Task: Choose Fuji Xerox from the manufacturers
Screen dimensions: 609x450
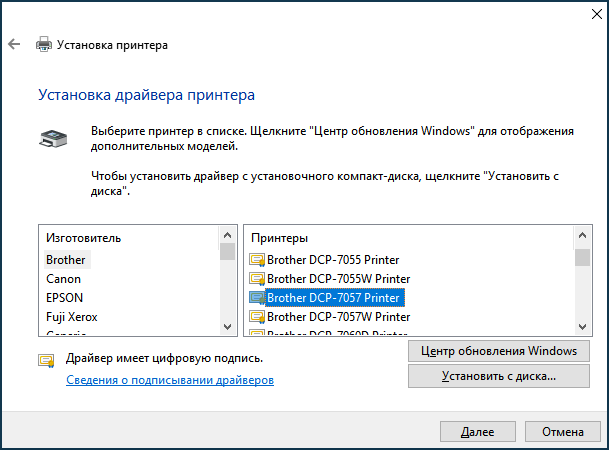Action: coord(71,317)
